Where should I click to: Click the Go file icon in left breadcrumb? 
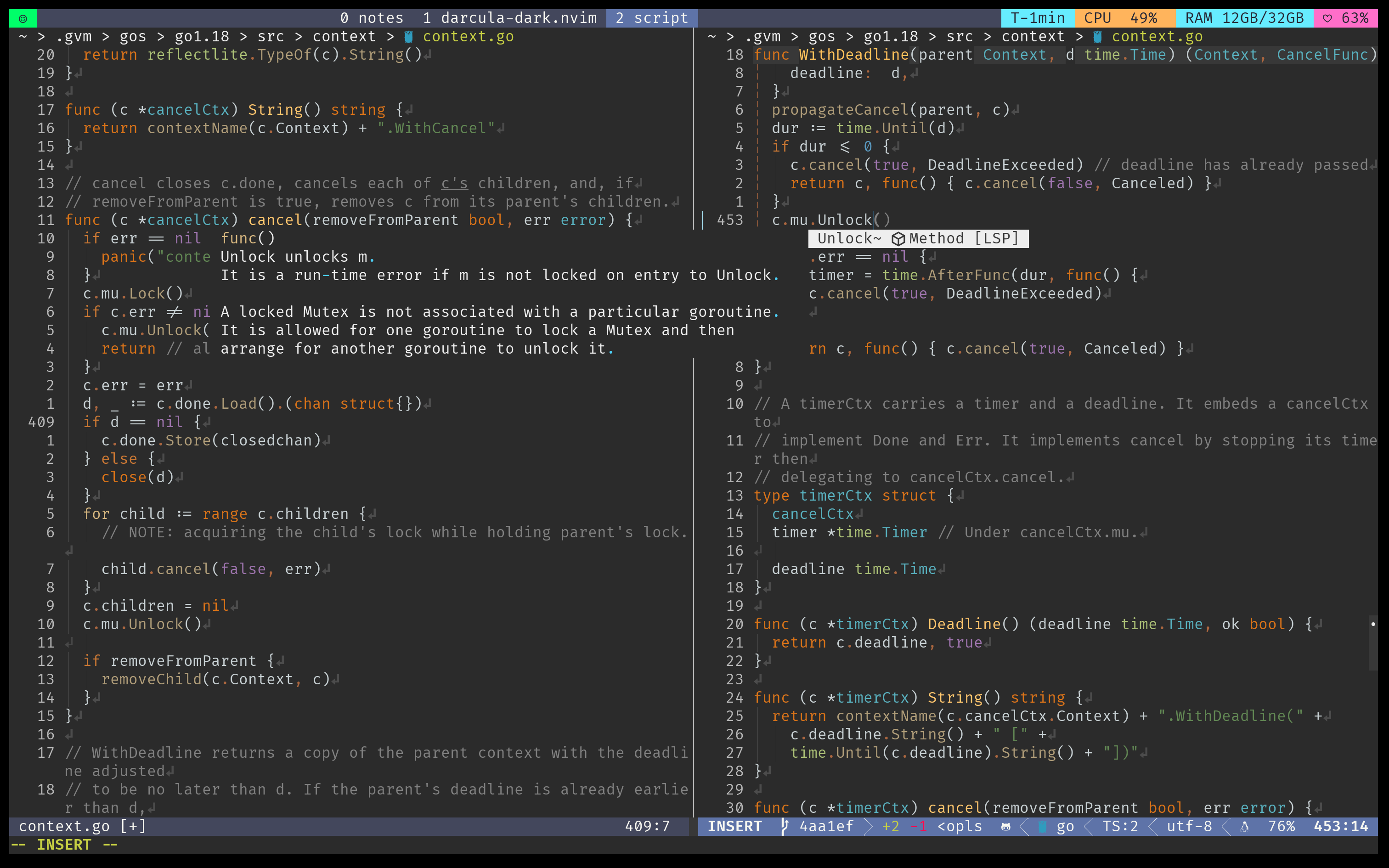pos(409,37)
